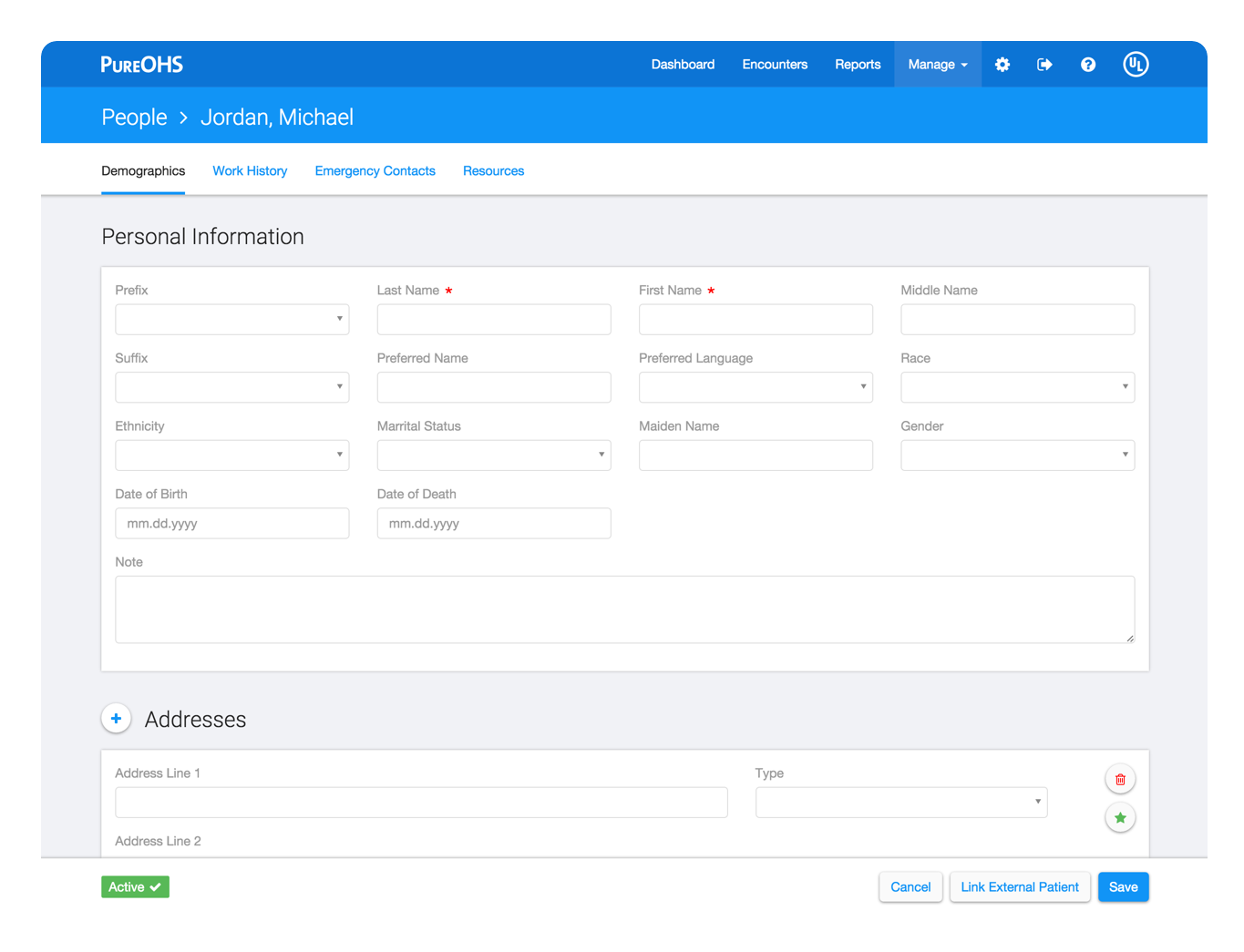
Task: Open the Suffix dropdown
Action: pos(232,387)
